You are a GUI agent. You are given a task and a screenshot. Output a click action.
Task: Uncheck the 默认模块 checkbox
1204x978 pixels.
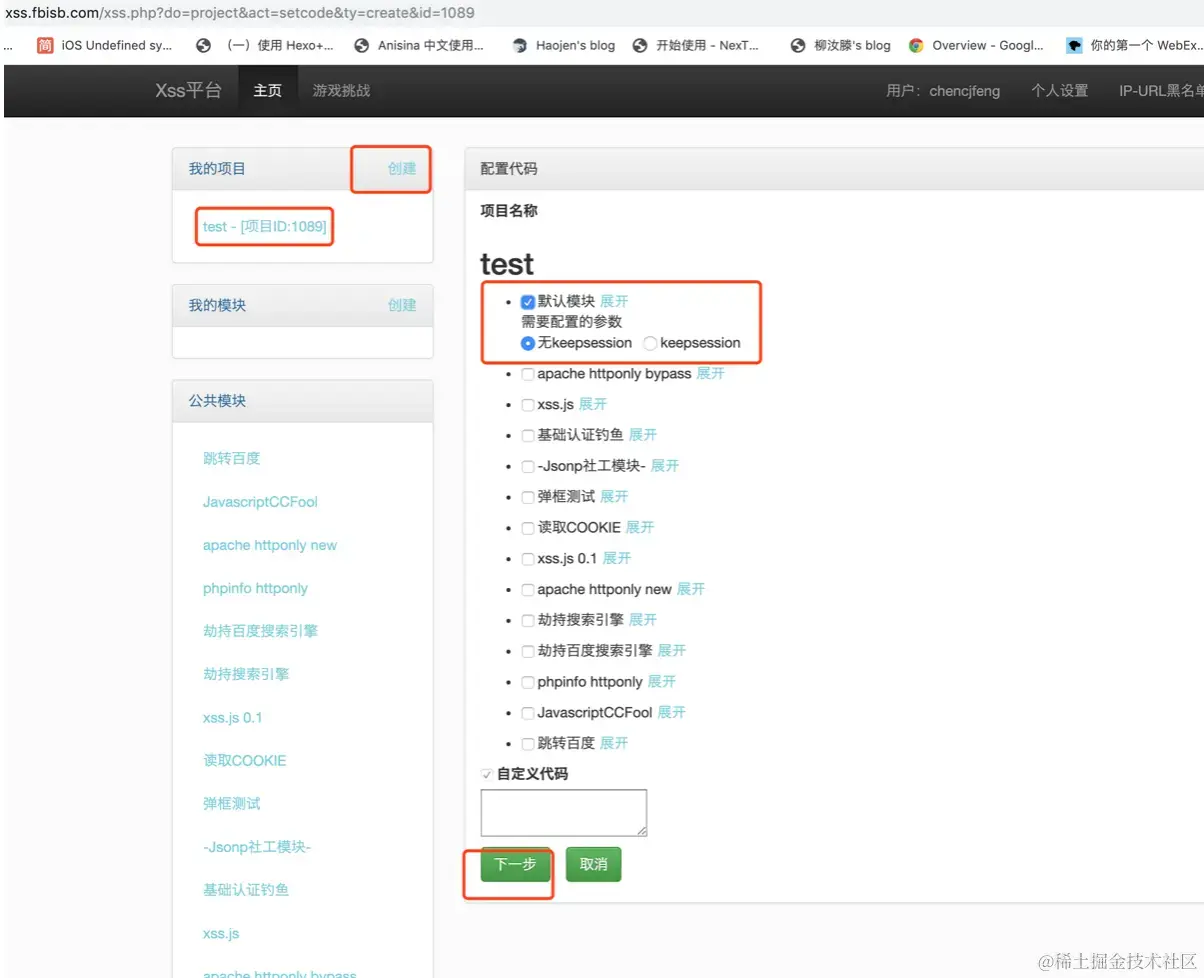pyautogui.click(x=528, y=302)
